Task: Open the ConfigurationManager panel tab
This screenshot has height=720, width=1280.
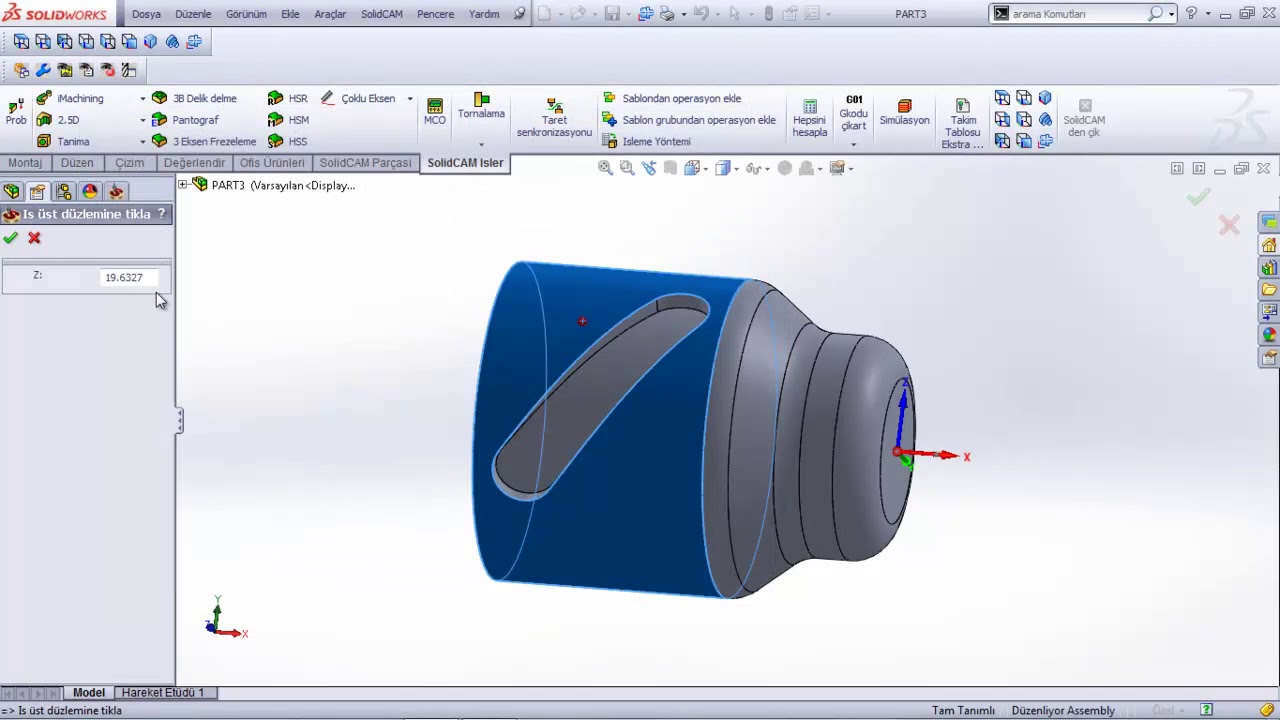Action: (64, 191)
